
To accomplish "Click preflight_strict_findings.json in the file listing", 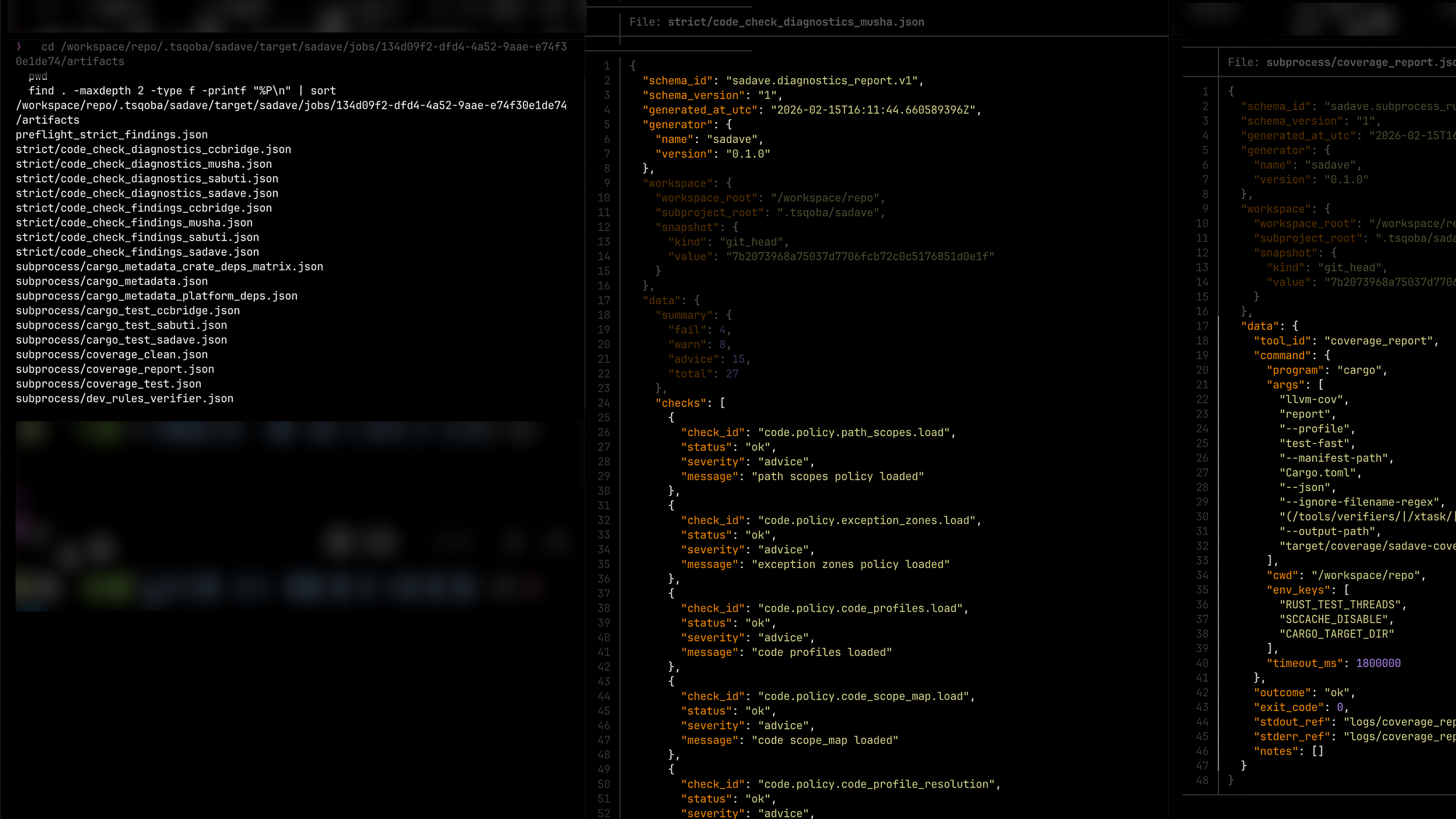I will tap(111, 135).
